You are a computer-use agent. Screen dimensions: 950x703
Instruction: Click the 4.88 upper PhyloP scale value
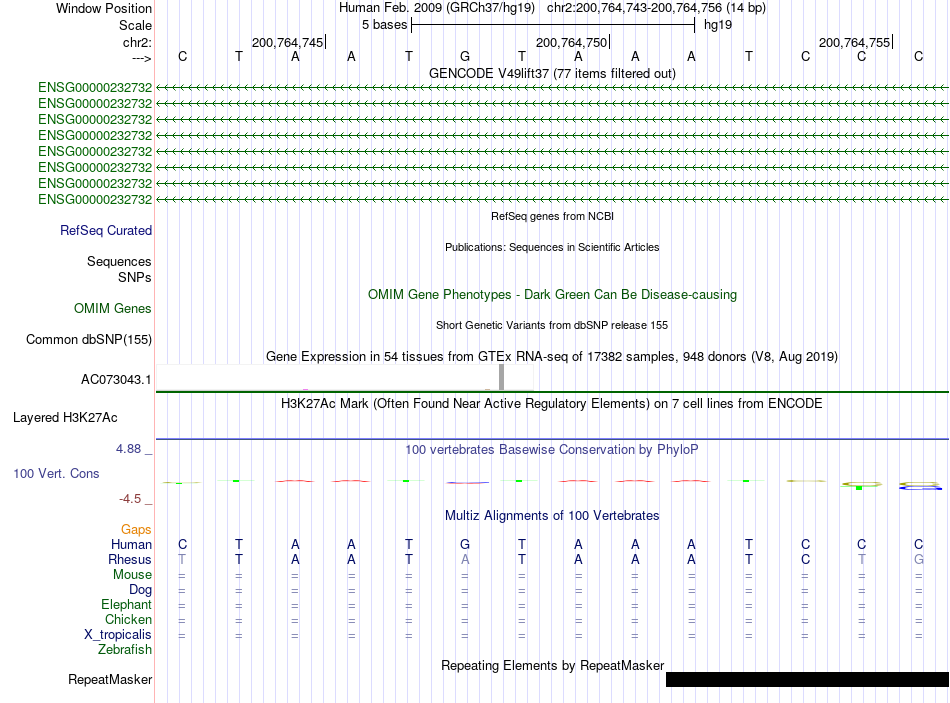[128, 449]
